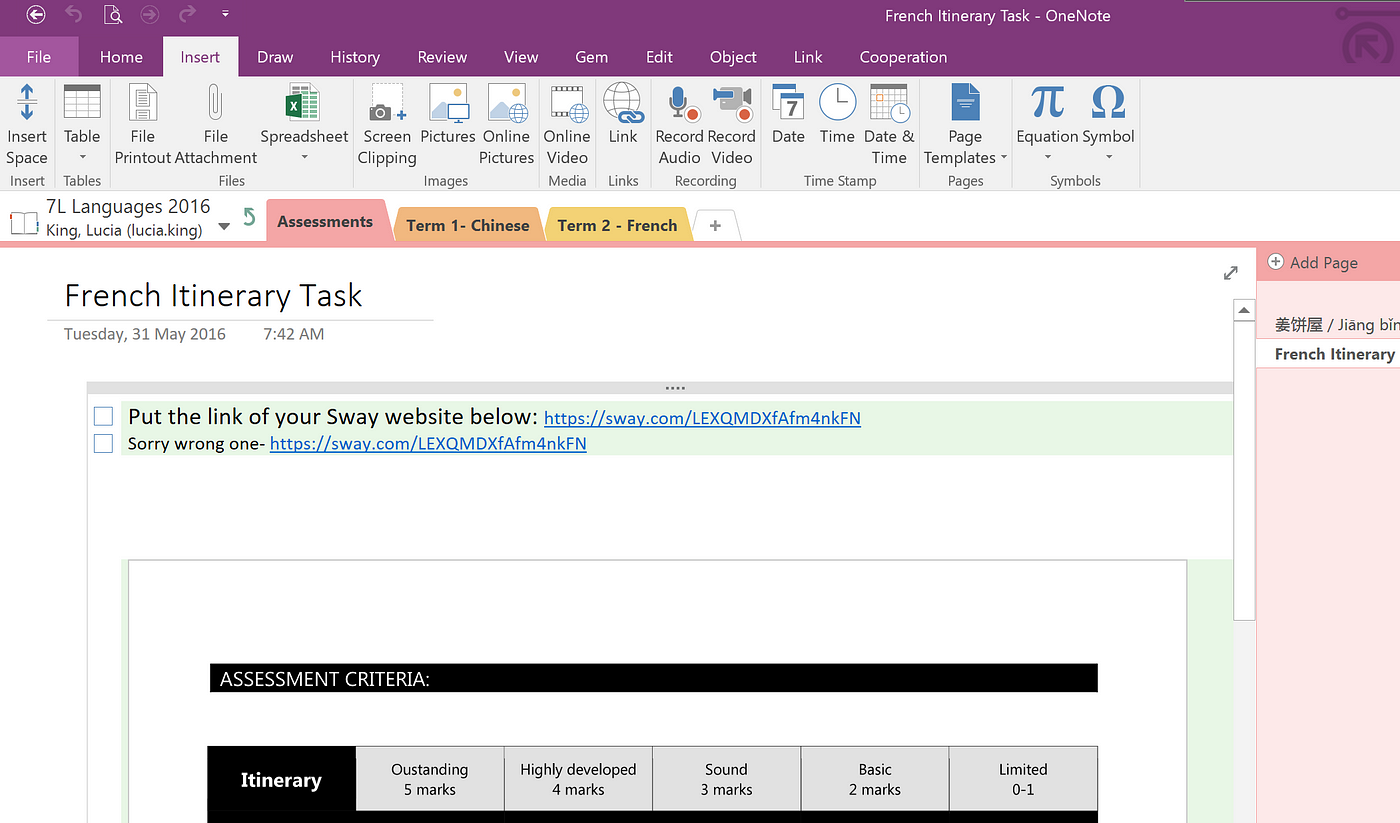Viewport: 1400px width, 823px height.
Task: Click the green sync status arrow by the notebook name
Action: tap(250, 217)
